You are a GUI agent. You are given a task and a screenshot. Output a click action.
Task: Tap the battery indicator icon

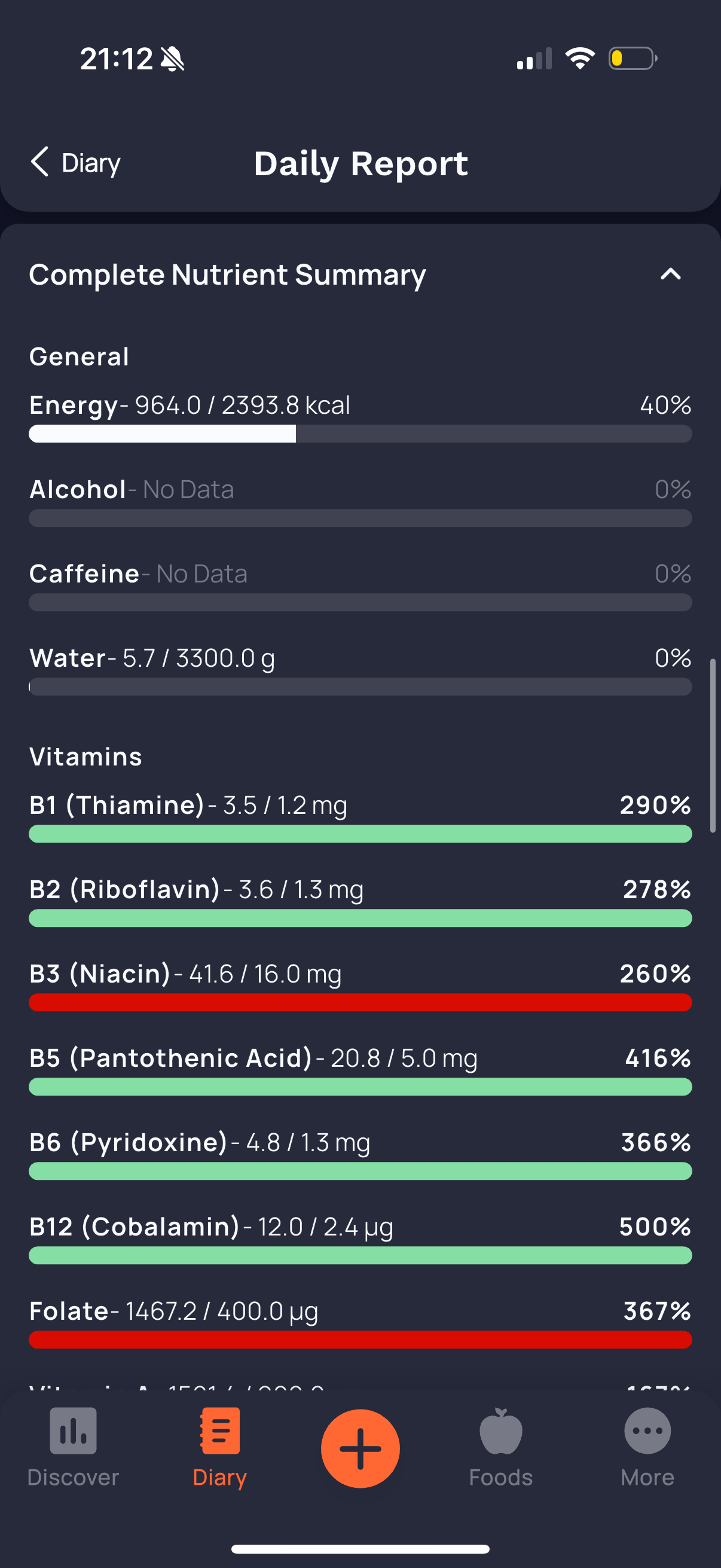point(633,59)
